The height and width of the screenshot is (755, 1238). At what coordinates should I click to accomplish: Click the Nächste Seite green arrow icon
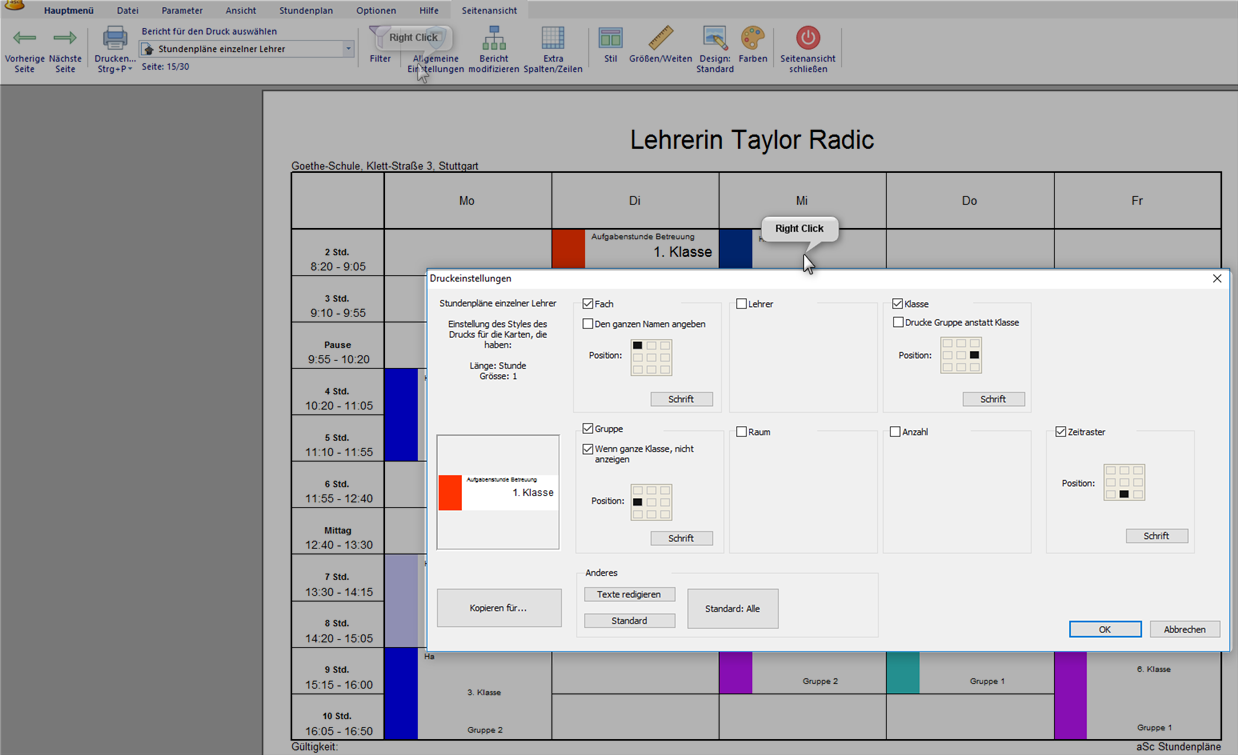point(65,39)
